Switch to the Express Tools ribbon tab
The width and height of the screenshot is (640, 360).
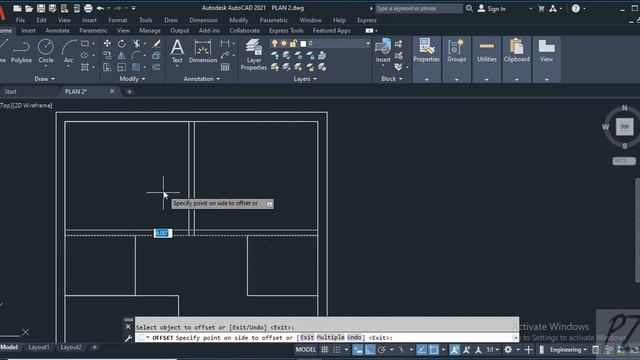(286, 31)
